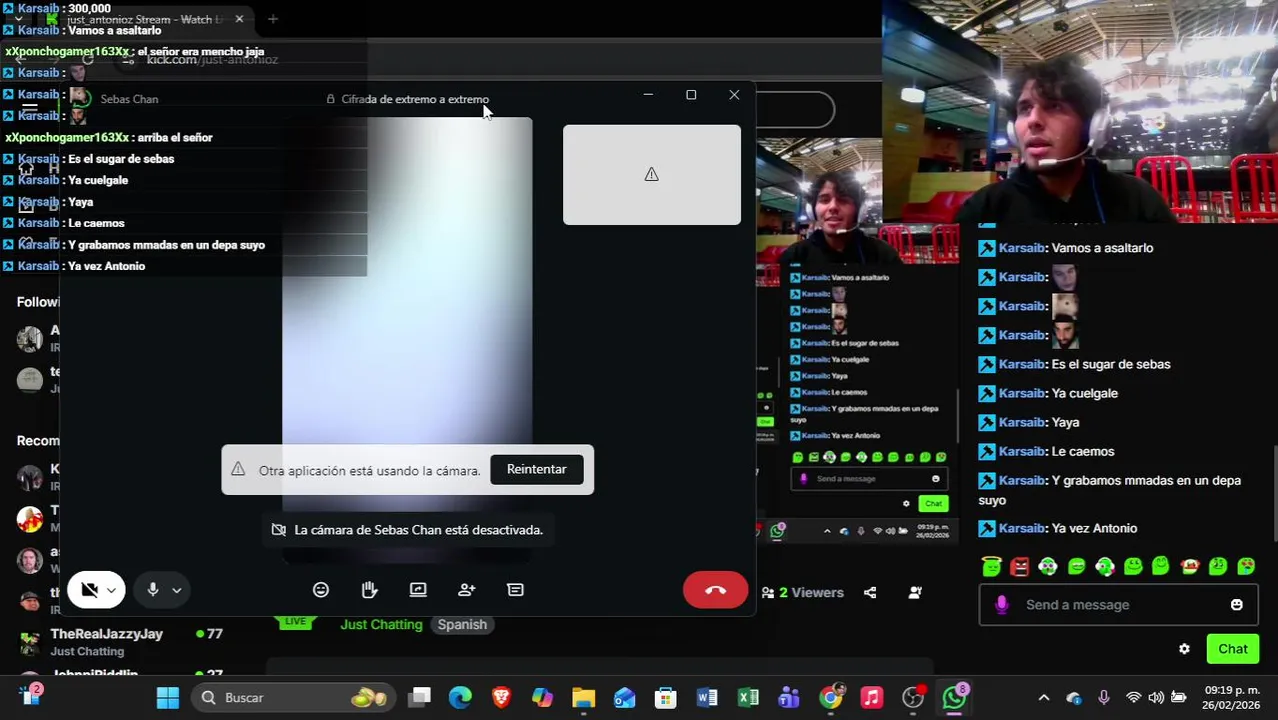This screenshot has height=720, width=1278.
Task: Open Excel from taskbar
Action: pyautogui.click(x=748, y=698)
